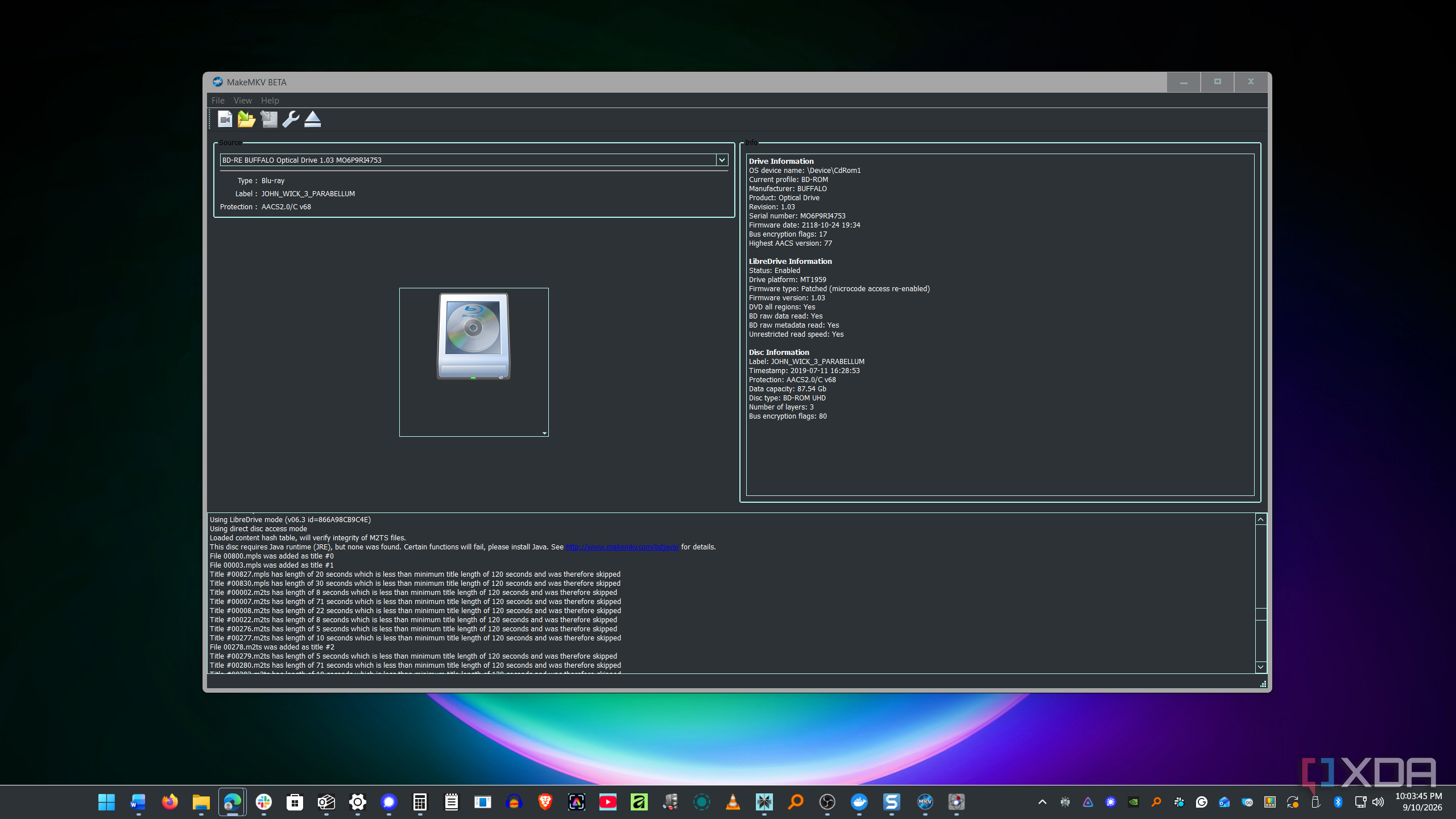Image resolution: width=1456 pixels, height=819 pixels.
Task: Open Slack from the taskbar
Action: (x=263, y=802)
